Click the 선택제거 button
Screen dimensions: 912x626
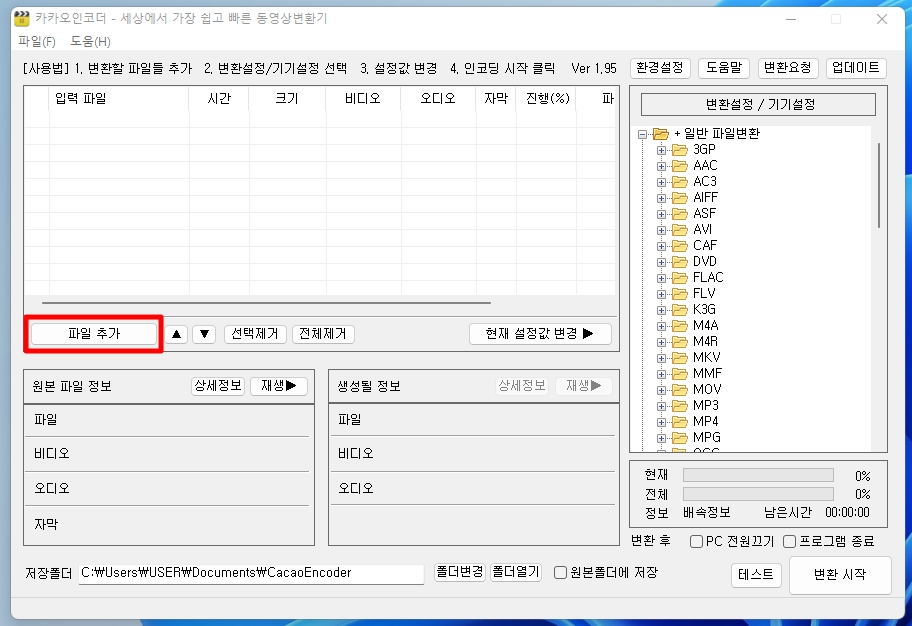coord(255,334)
